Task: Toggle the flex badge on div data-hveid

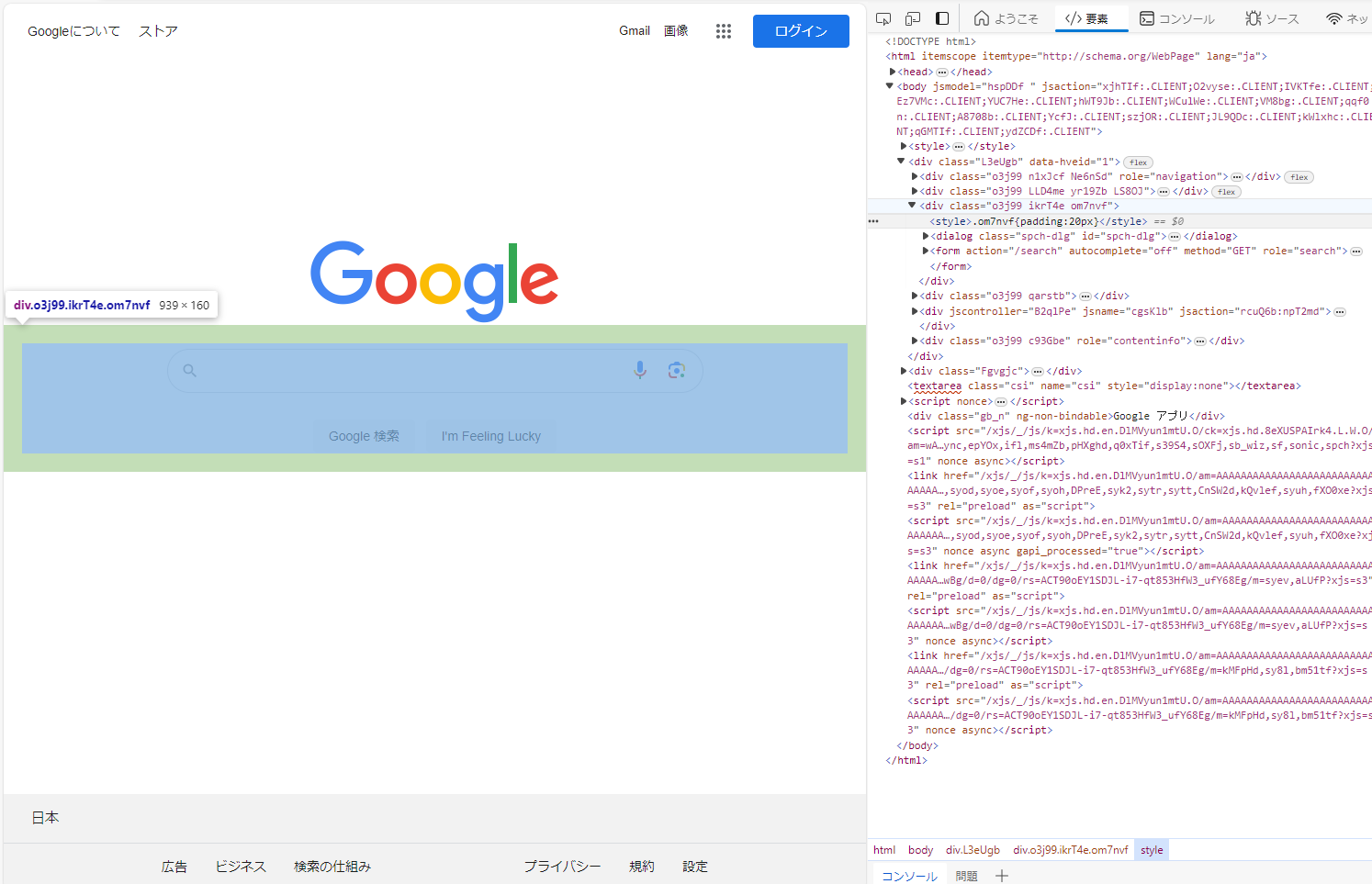Action: [1137, 162]
